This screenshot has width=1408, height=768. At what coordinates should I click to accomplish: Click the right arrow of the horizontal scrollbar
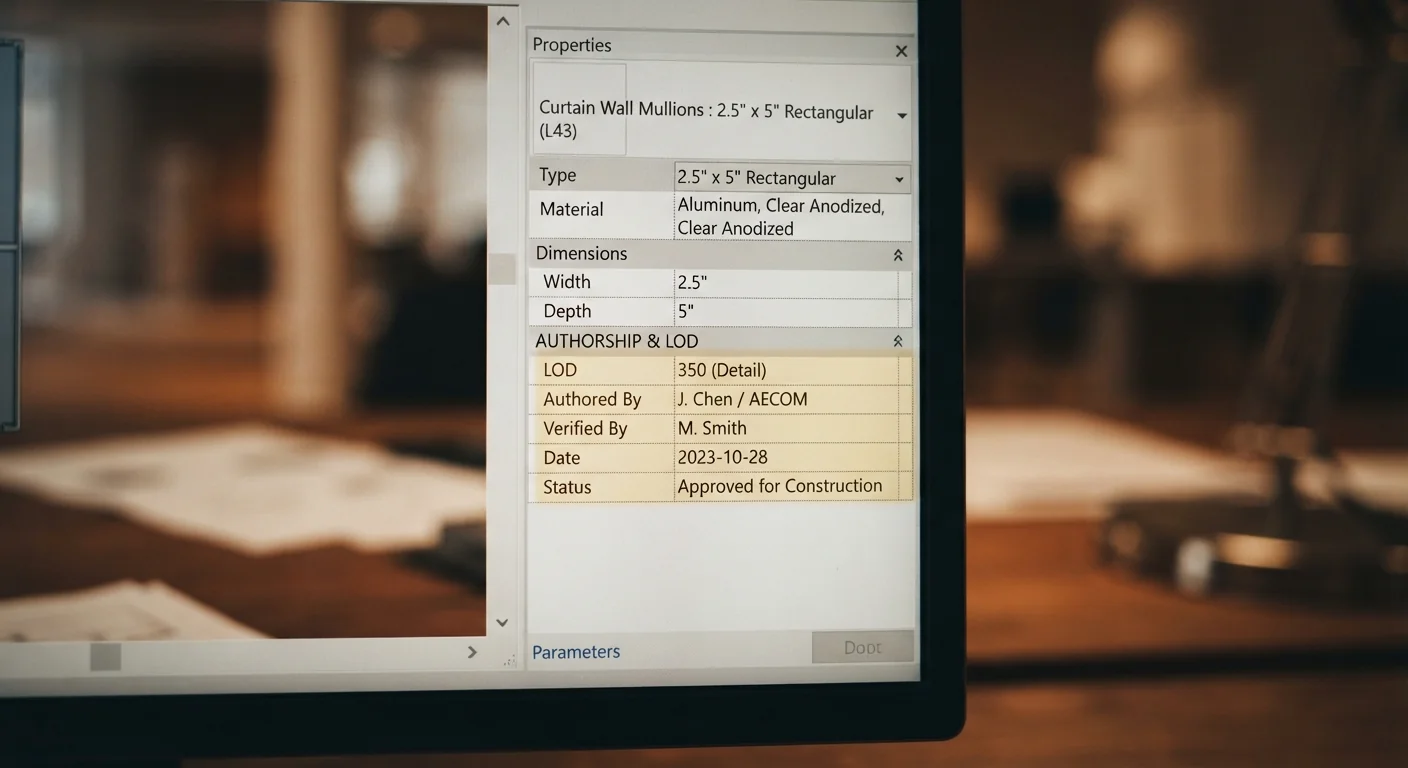(473, 653)
